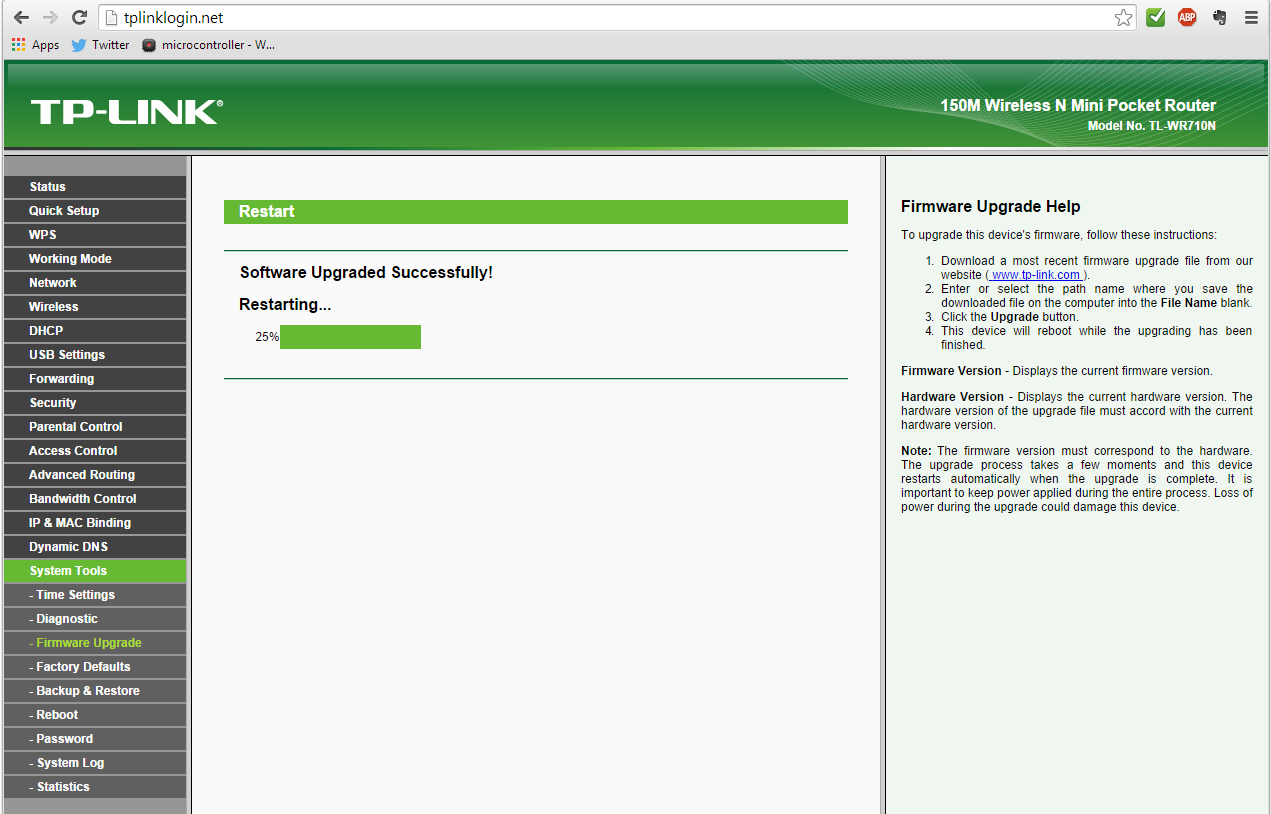The height and width of the screenshot is (814, 1271).
Task: Open the Adblock Plus extension icon
Action: click(1187, 18)
